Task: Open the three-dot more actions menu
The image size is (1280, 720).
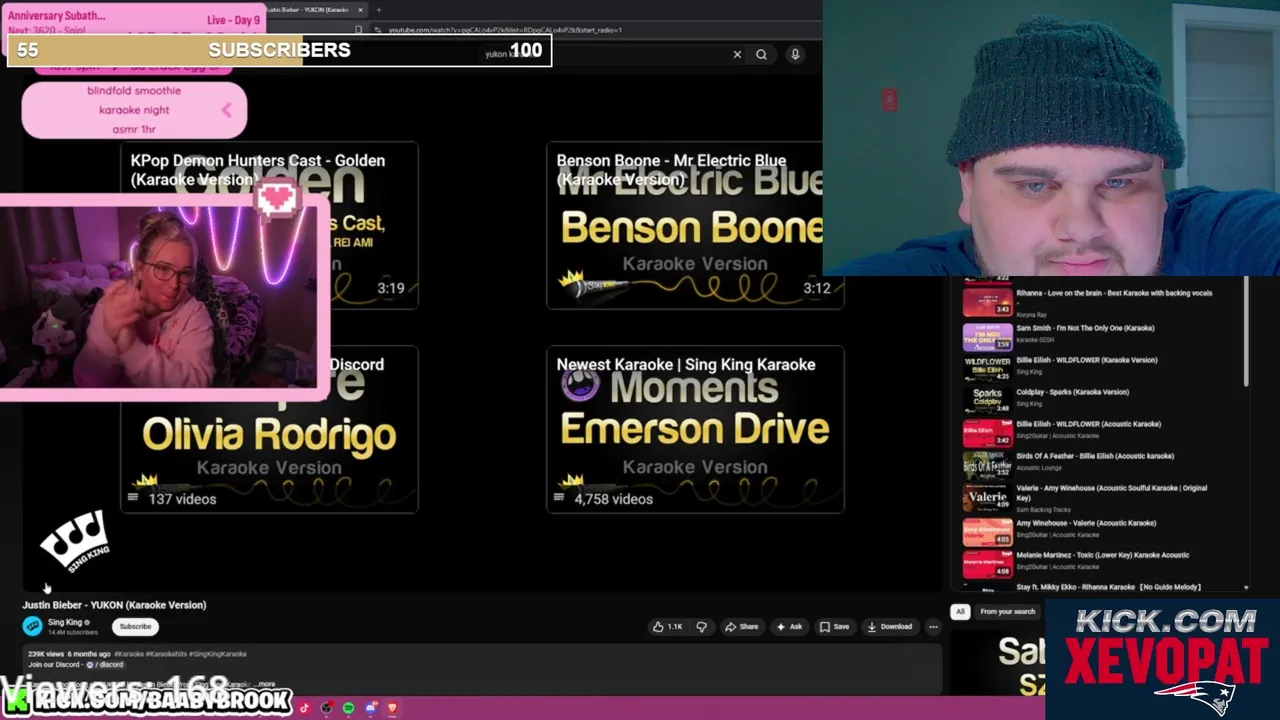Action: click(x=933, y=627)
